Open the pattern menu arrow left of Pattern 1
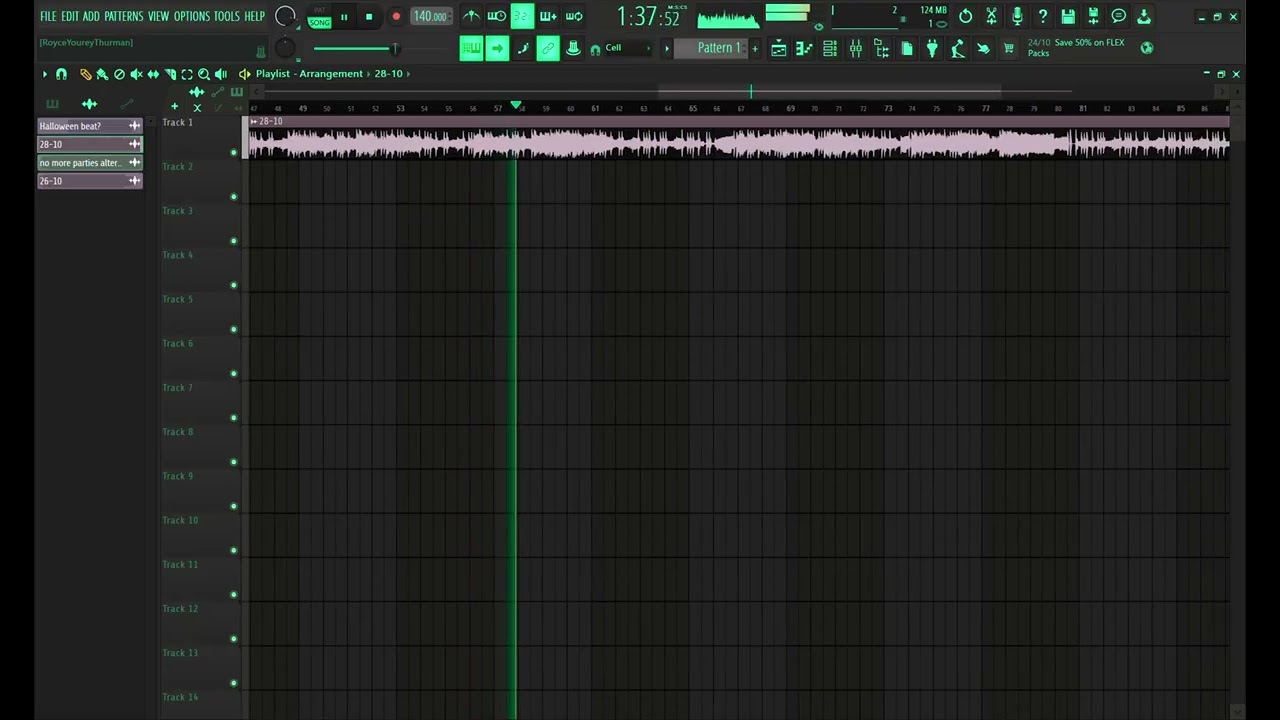1280x720 pixels. [667, 48]
